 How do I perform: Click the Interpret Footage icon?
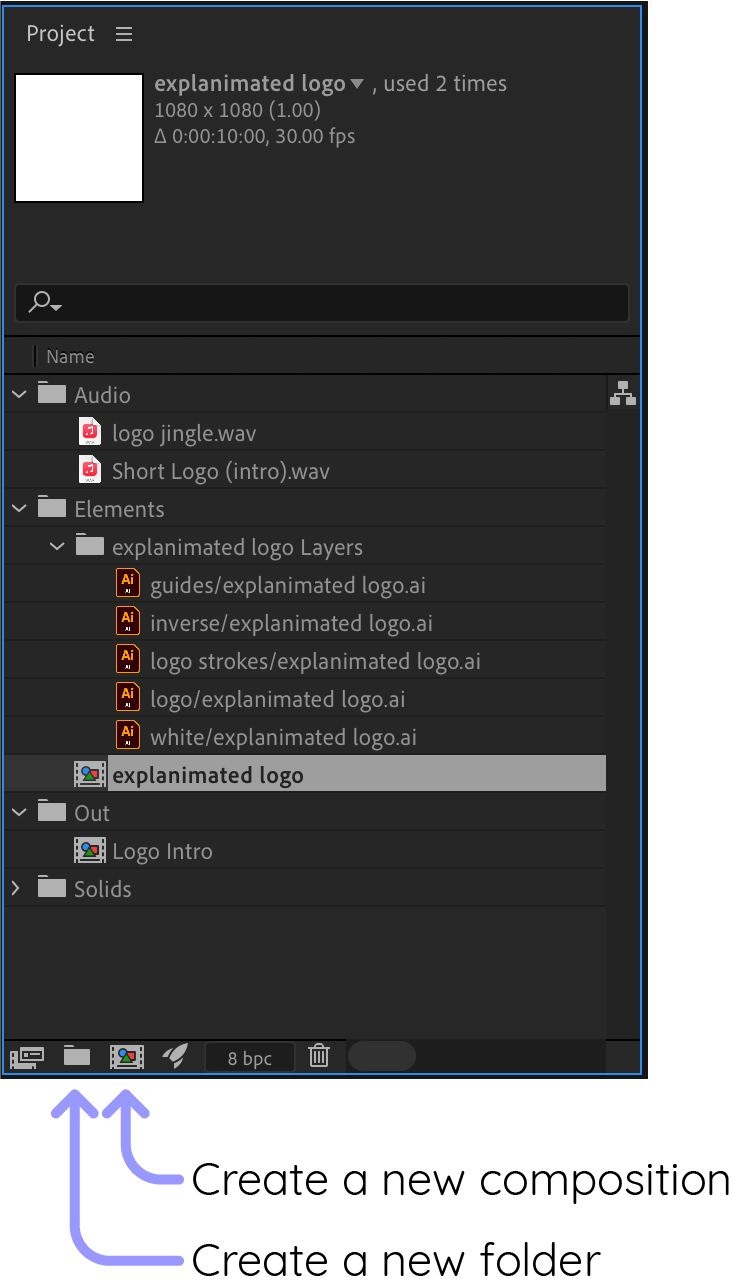pyautogui.click(x=27, y=1057)
